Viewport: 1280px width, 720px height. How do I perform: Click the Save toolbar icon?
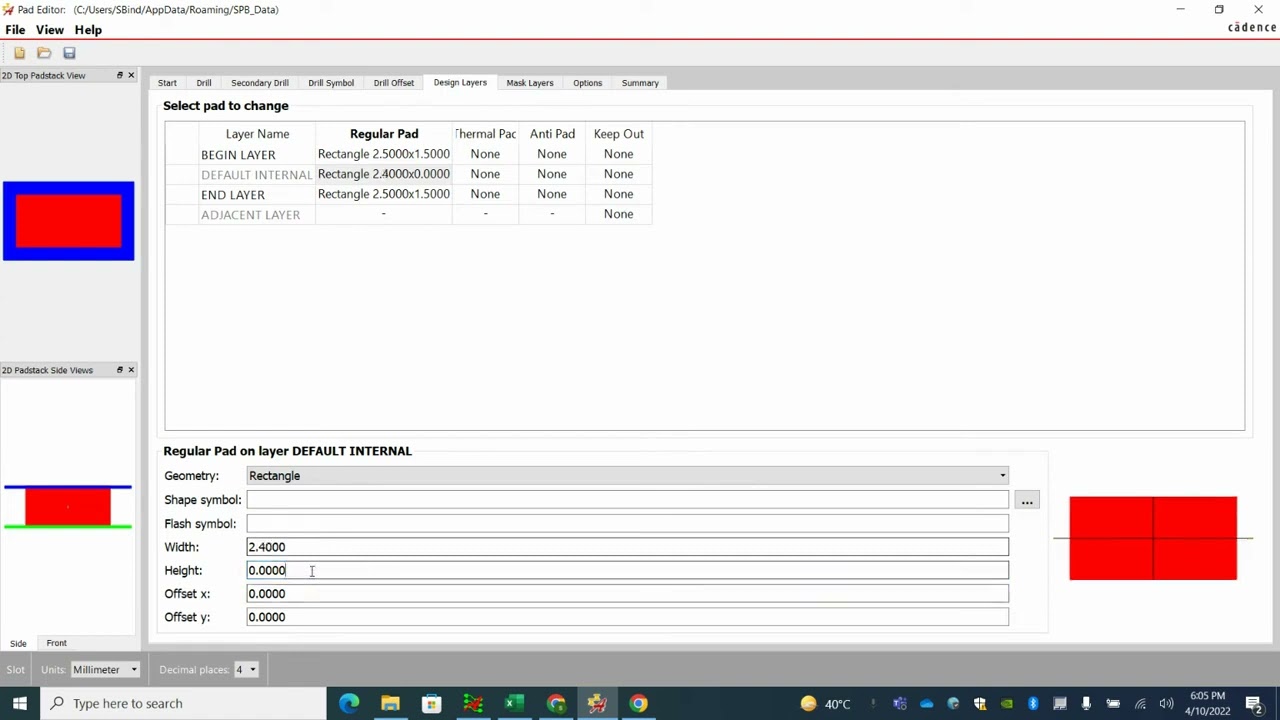tap(69, 53)
